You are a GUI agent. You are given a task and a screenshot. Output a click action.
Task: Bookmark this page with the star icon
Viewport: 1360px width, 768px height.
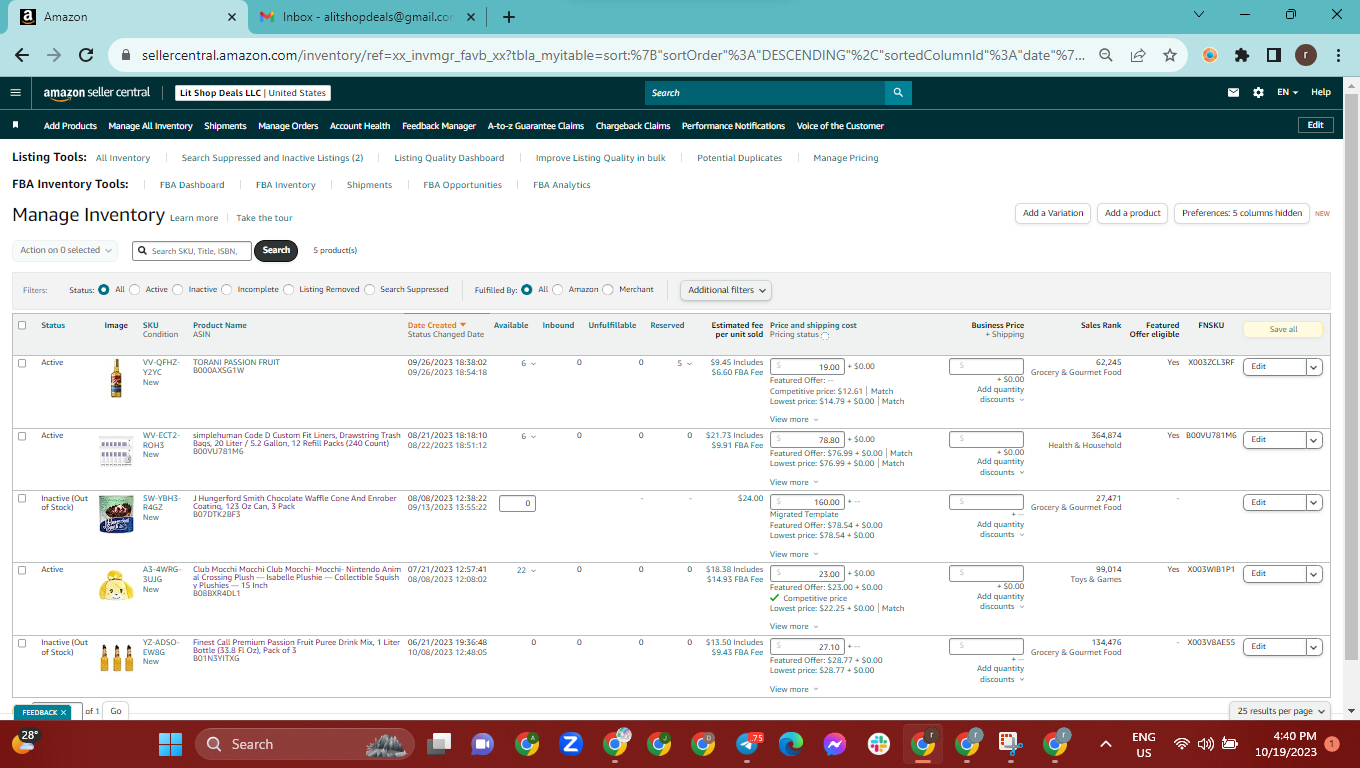coord(1170,56)
